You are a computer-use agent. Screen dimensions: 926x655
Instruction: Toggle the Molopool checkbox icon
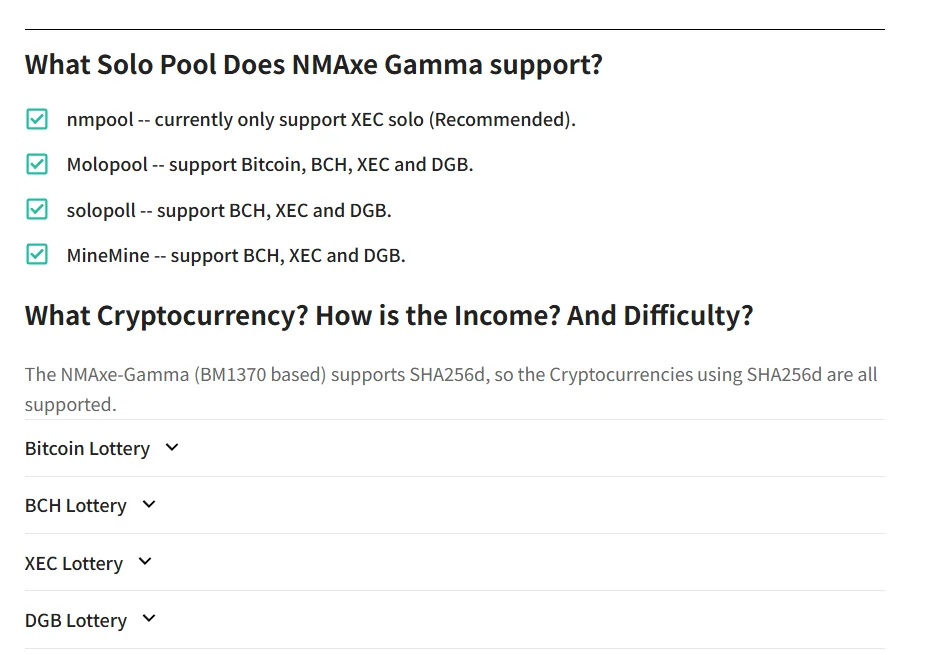[37, 165]
